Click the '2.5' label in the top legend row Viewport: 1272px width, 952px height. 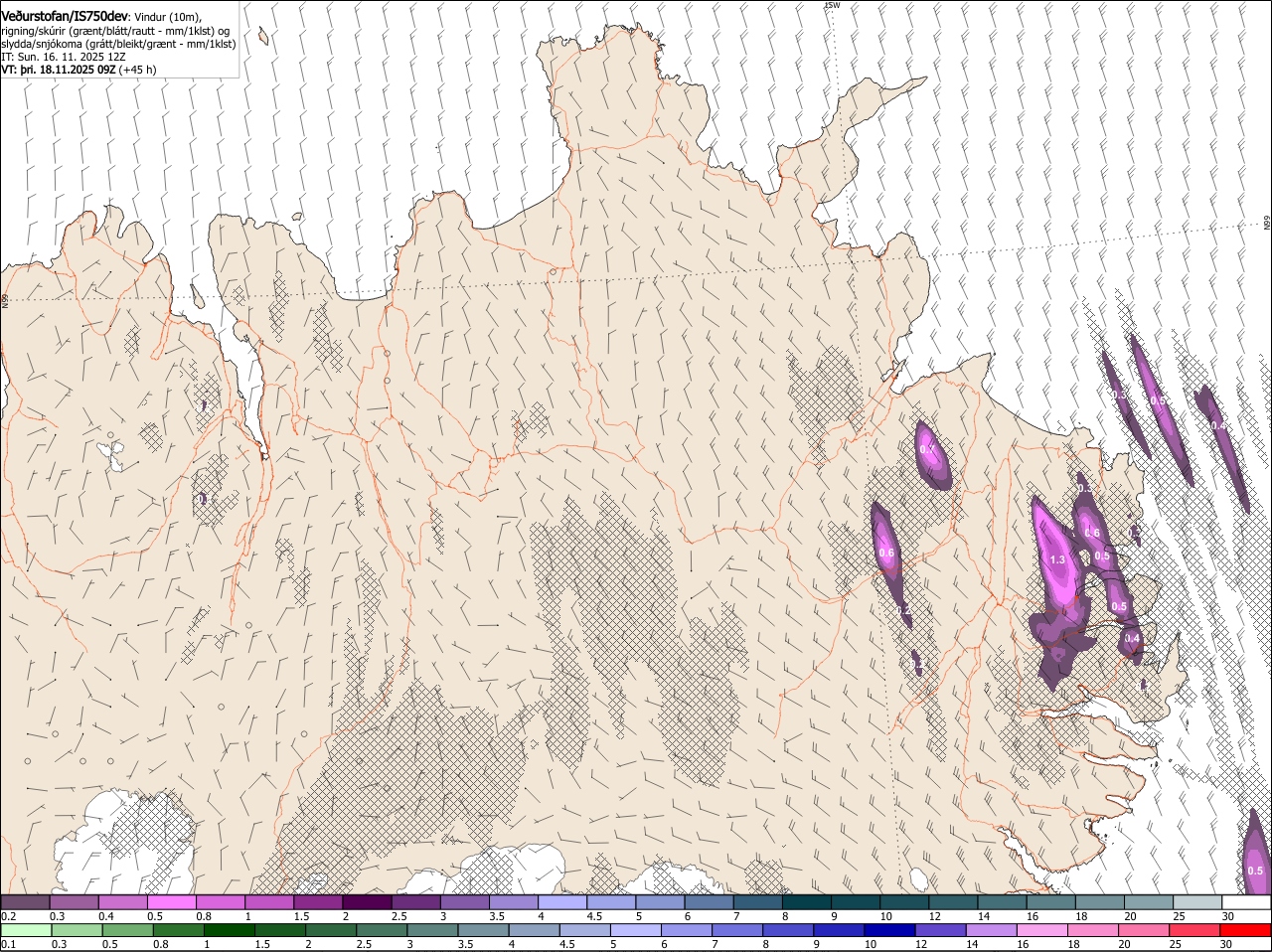398,916
